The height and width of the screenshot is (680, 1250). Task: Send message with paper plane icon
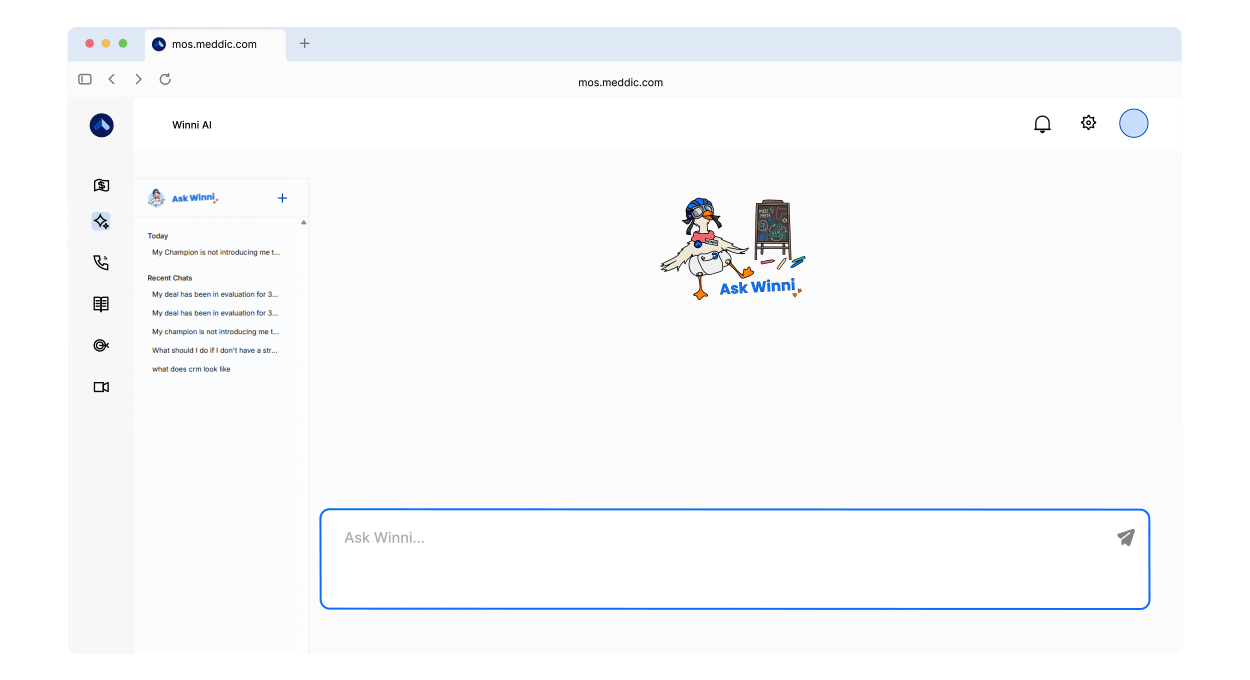coord(1126,537)
